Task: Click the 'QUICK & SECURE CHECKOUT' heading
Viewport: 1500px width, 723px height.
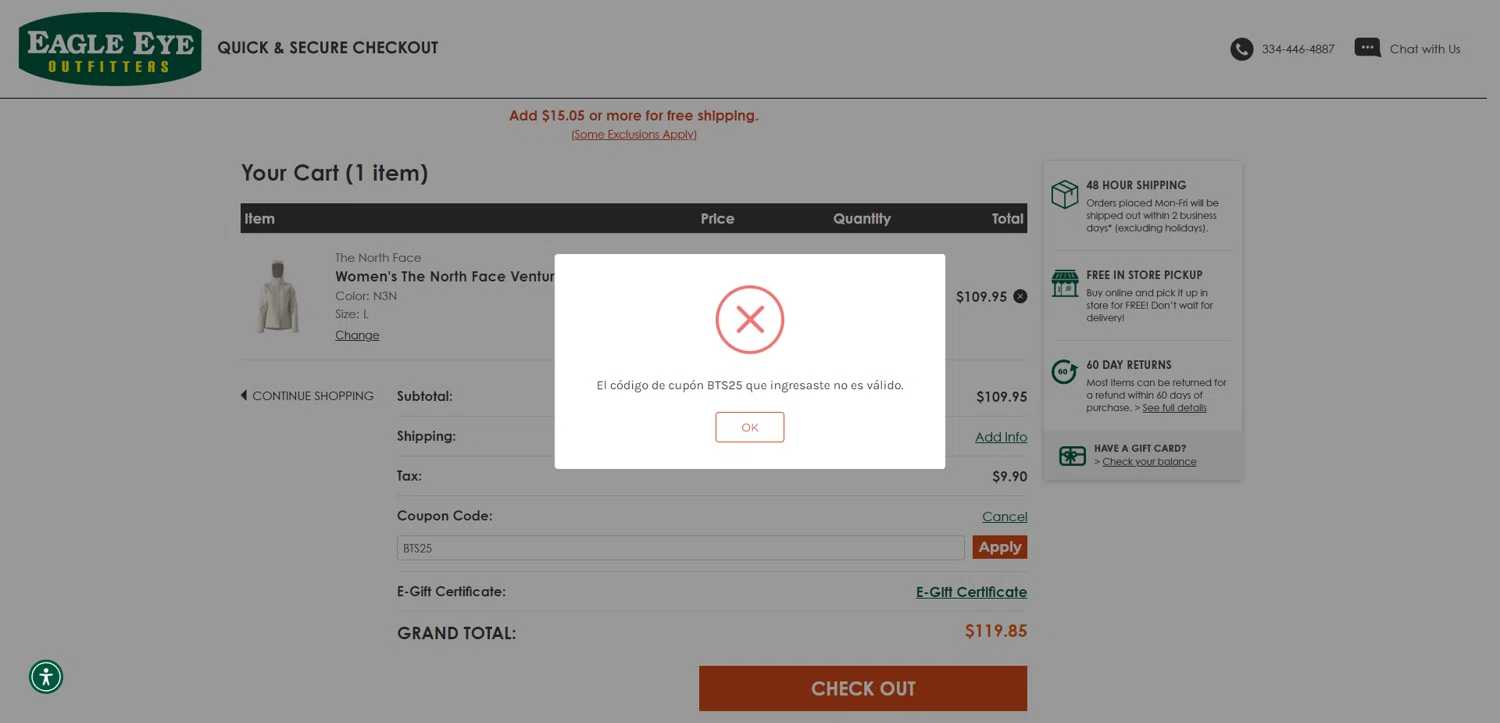Action: [x=328, y=48]
